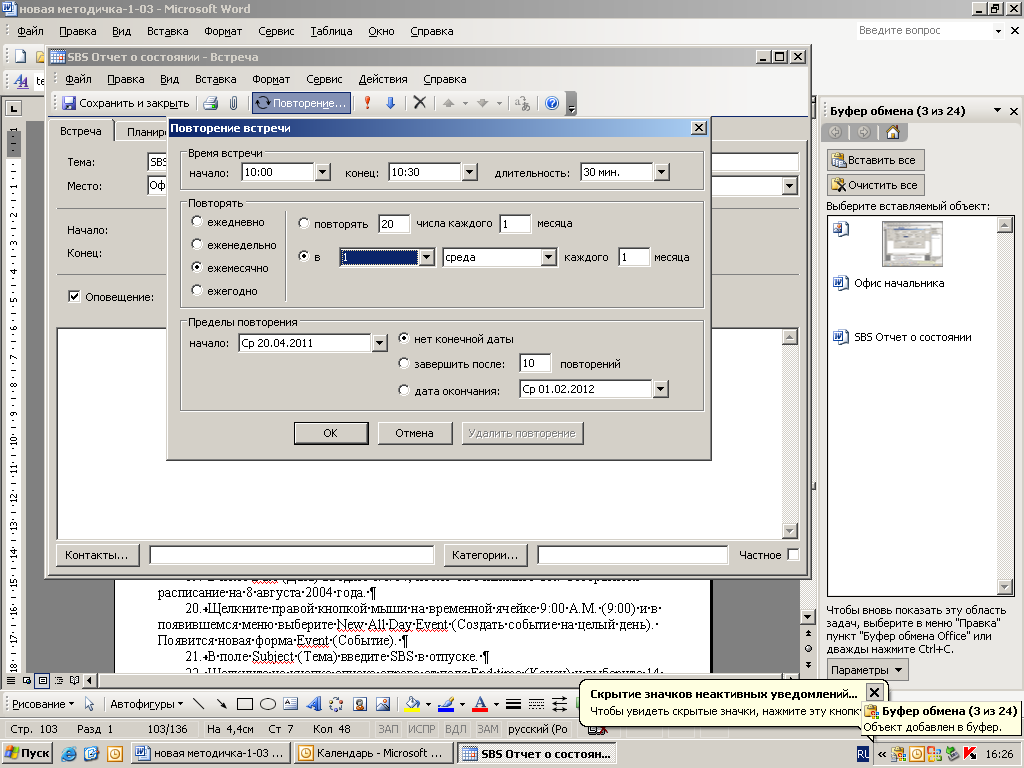Open the recurrence start date dropdown Ср 20.04.2011
The height and width of the screenshot is (768, 1024).
click(379, 344)
